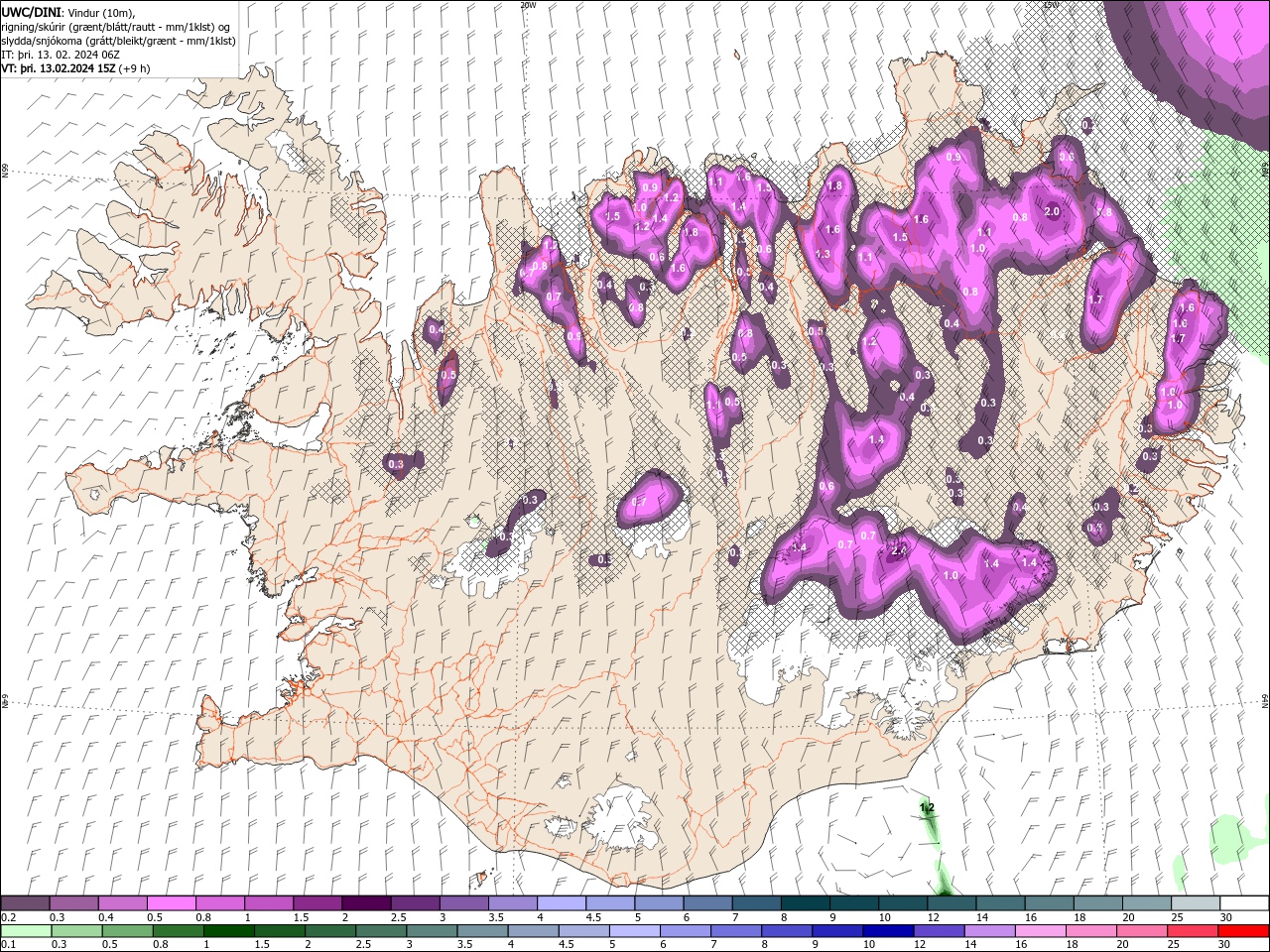This screenshot has height=952, width=1270.
Task: Click the 'slydda/snjókoma' legend description line
Action: (x=118, y=41)
